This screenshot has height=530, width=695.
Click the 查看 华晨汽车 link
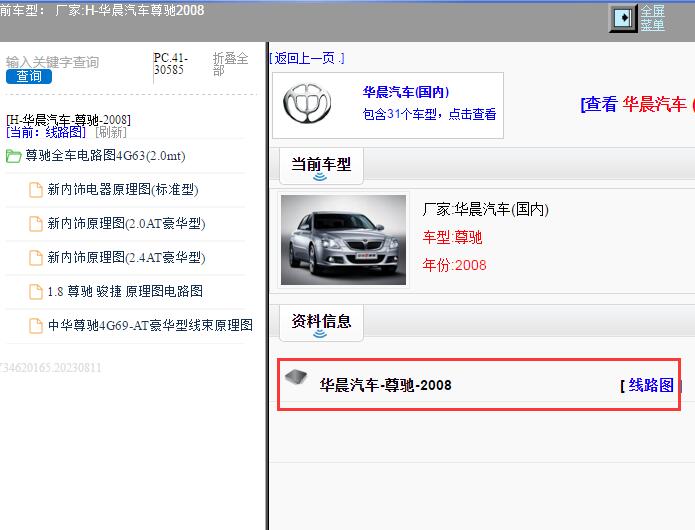[x=636, y=105]
